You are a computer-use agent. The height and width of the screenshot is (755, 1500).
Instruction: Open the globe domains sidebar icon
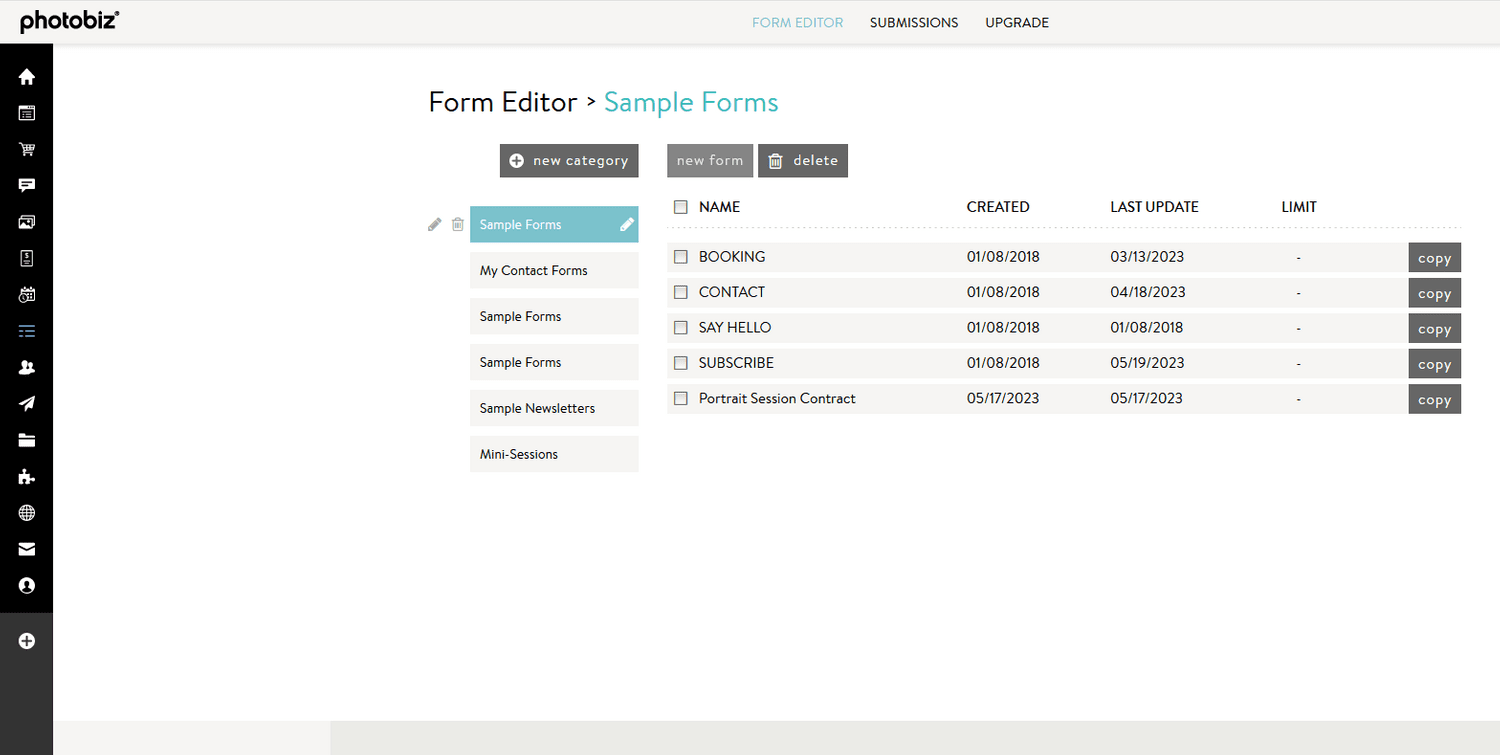(x=27, y=513)
